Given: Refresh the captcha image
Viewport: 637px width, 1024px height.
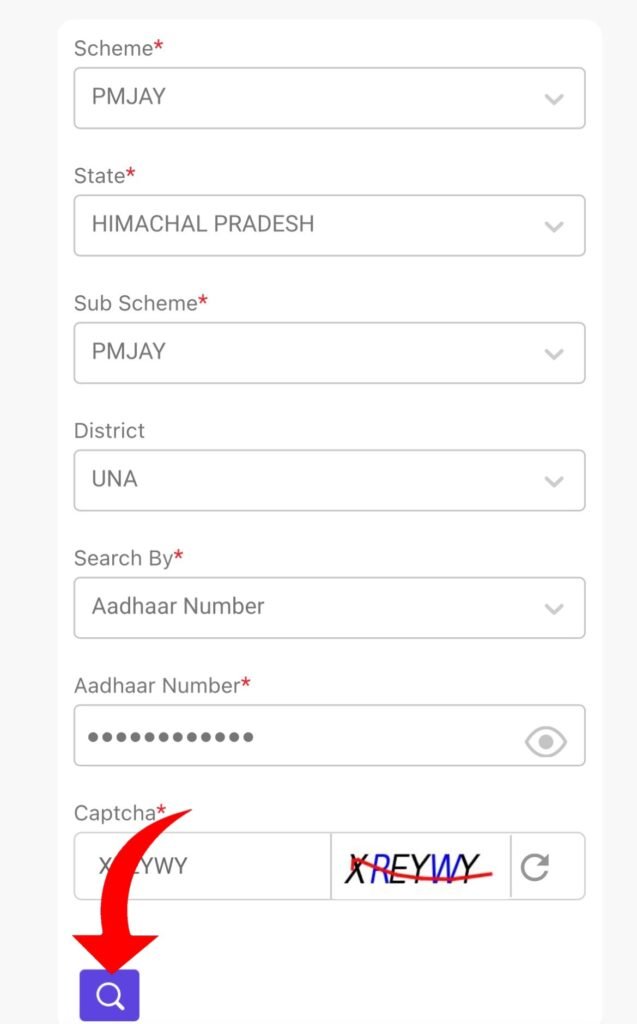Looking at the screenshot, I should 535,866.
